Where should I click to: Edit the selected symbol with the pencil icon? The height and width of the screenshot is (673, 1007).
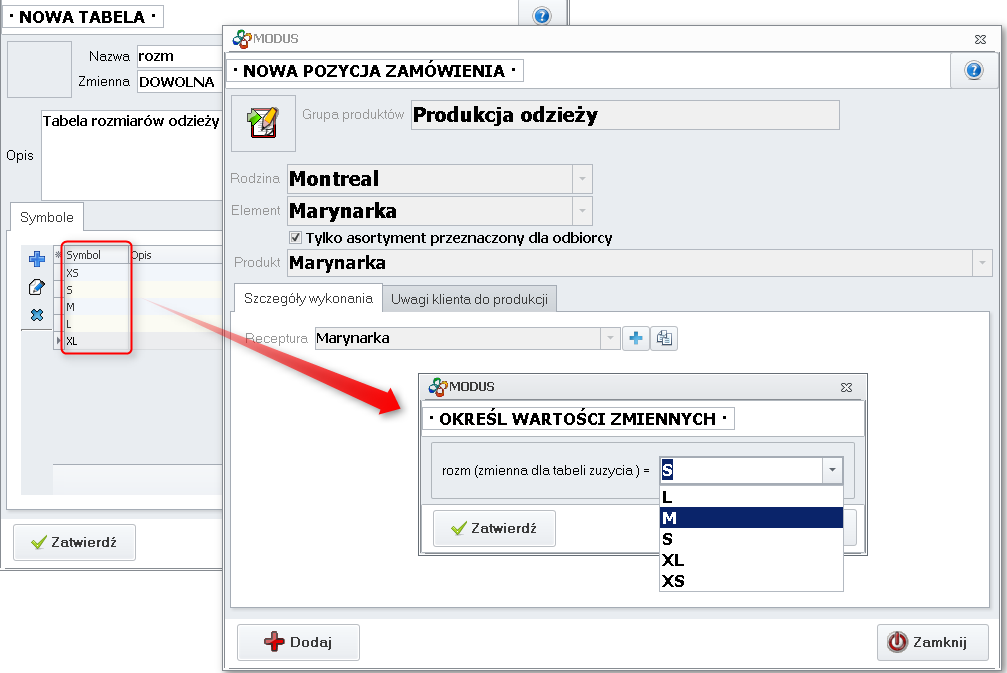tap(36, 285)
